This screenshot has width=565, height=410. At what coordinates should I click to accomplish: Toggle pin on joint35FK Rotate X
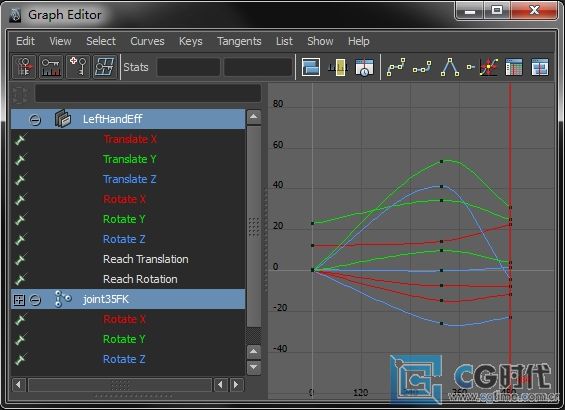click(x=20, y=319)
